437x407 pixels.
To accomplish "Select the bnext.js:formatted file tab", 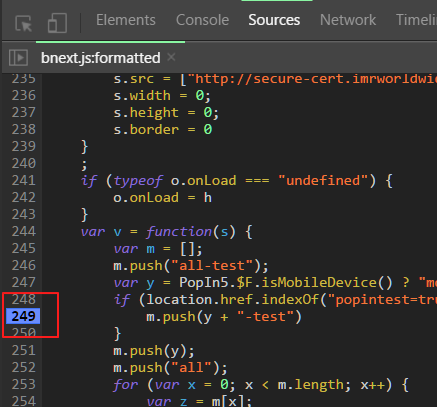I will coord(100,58).
